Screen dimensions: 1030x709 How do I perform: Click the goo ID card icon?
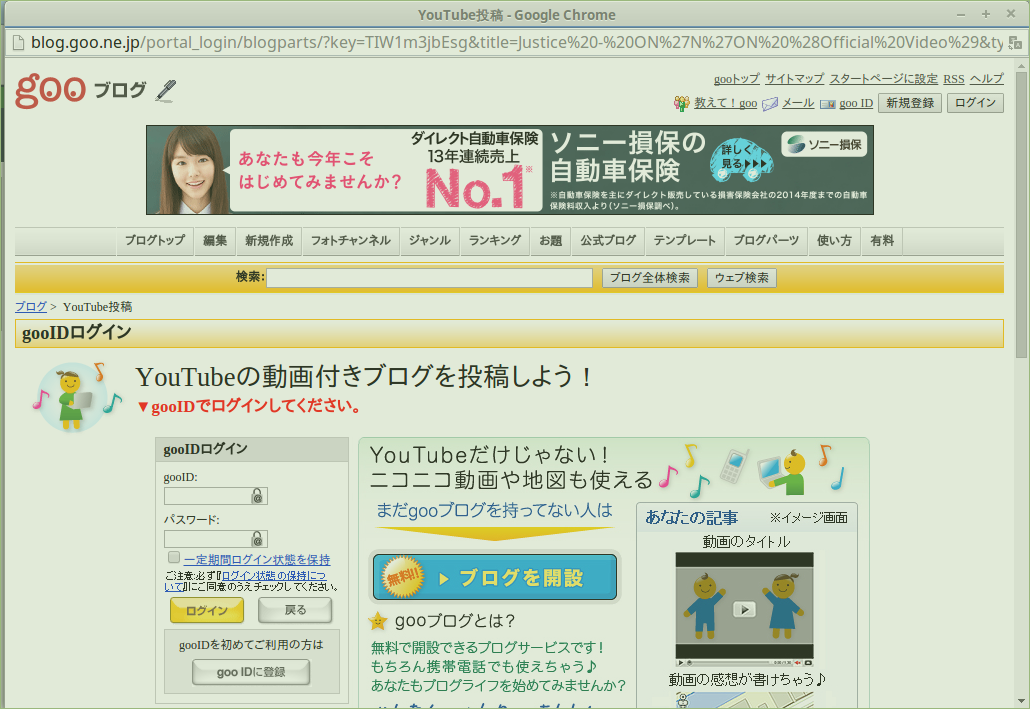pos(828,104)
